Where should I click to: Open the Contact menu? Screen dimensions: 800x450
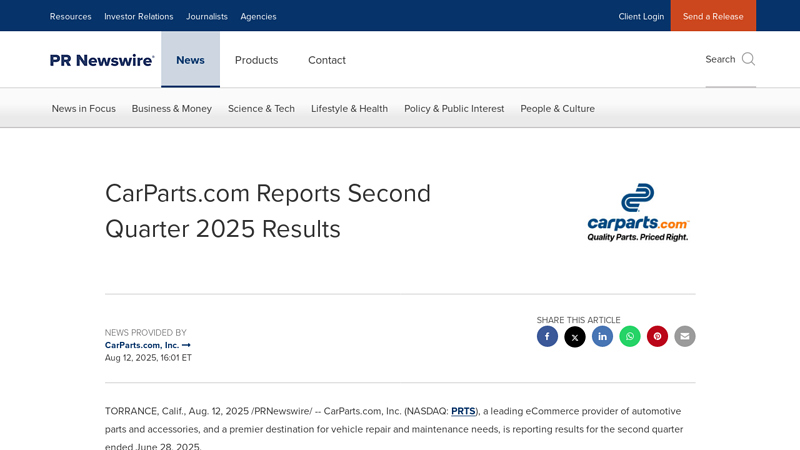[x=327, y=60]
